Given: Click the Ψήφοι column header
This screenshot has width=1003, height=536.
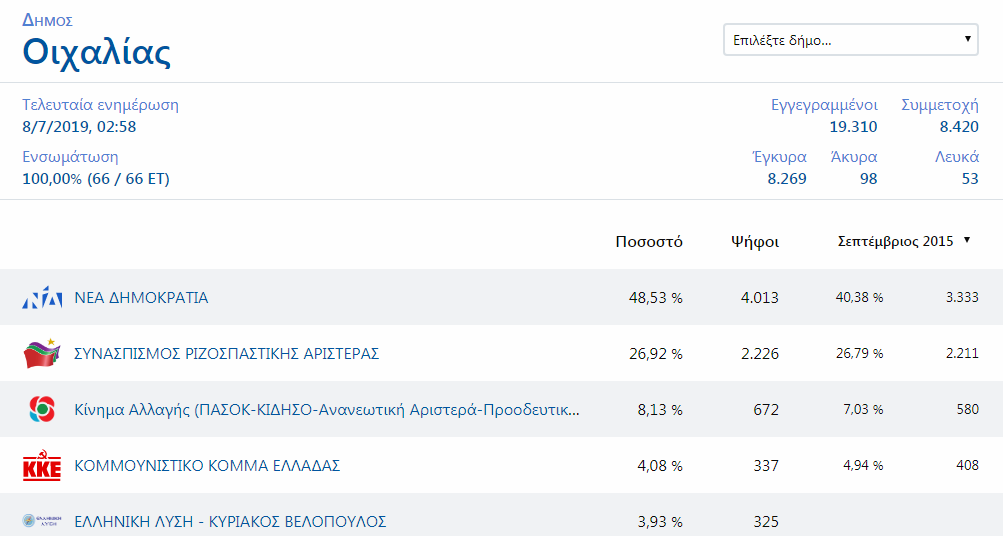Looking at the screenshot, I should click(755, 242).
